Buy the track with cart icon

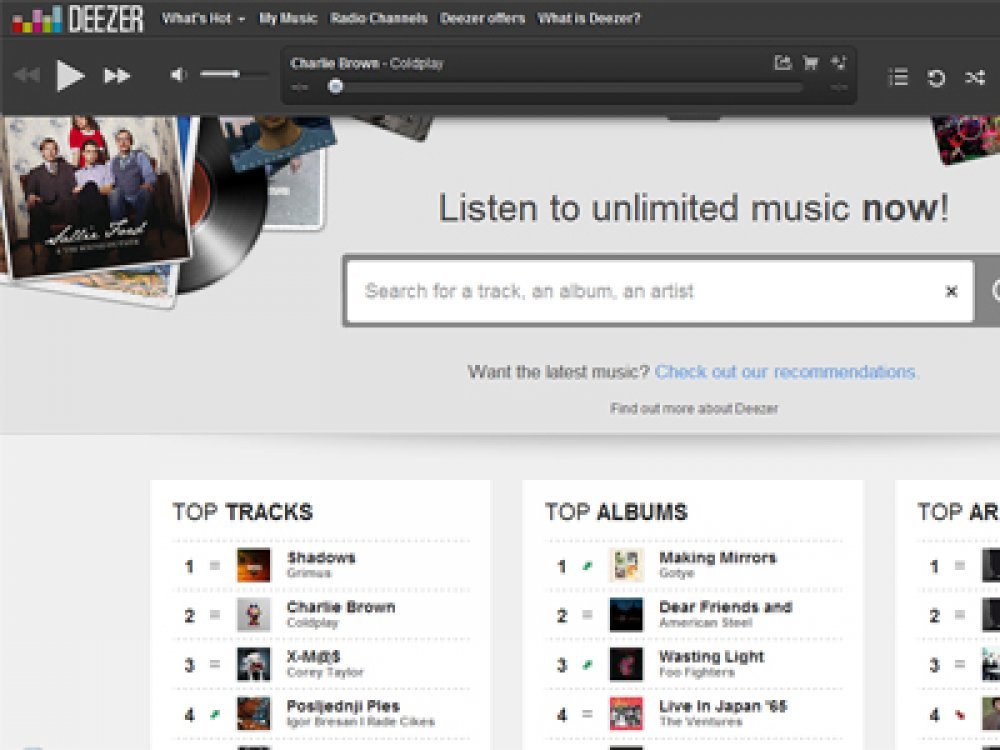811,62
